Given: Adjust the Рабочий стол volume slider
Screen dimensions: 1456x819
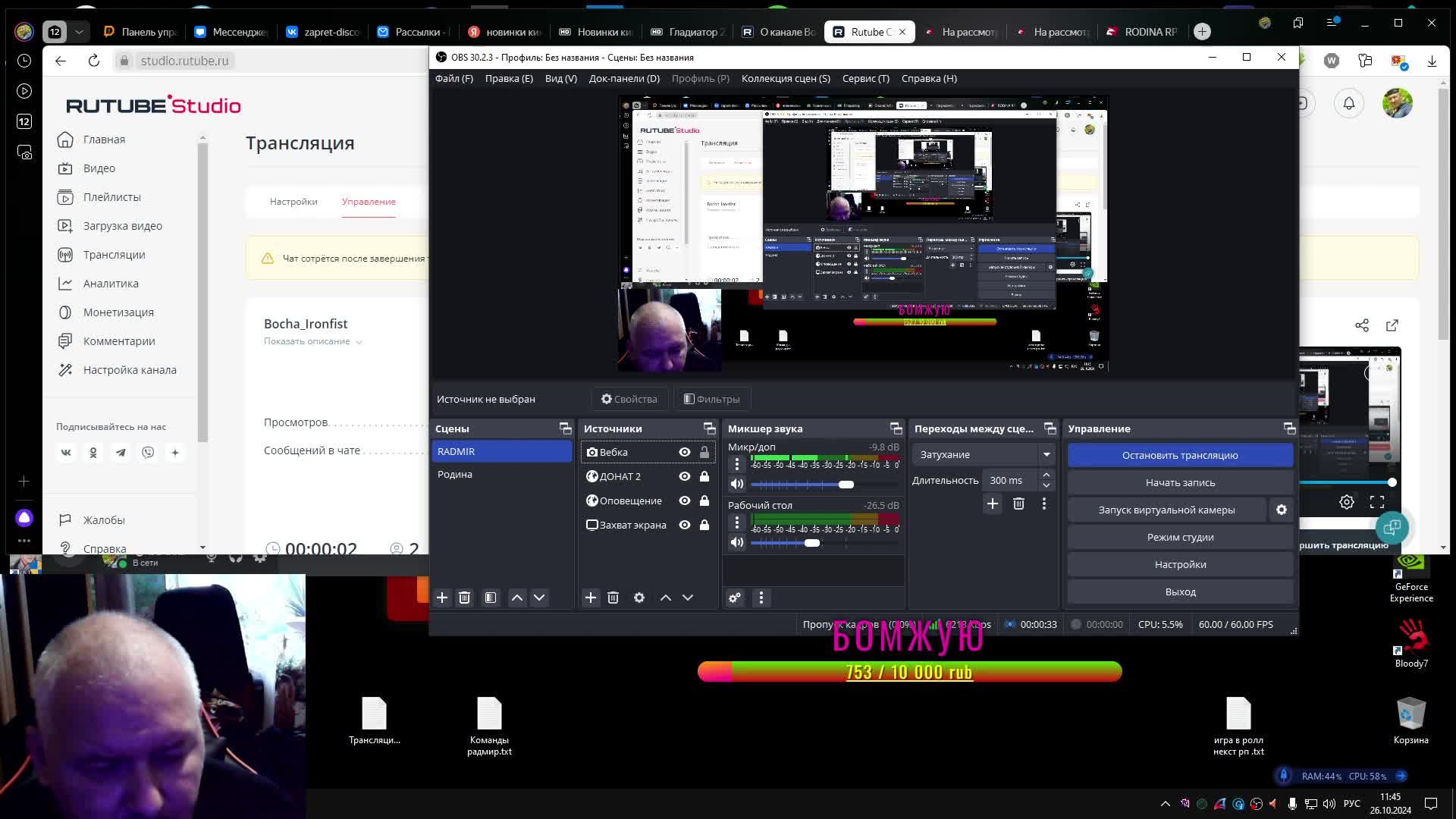Looking at the screenshot, I should [x=812, y=542].
